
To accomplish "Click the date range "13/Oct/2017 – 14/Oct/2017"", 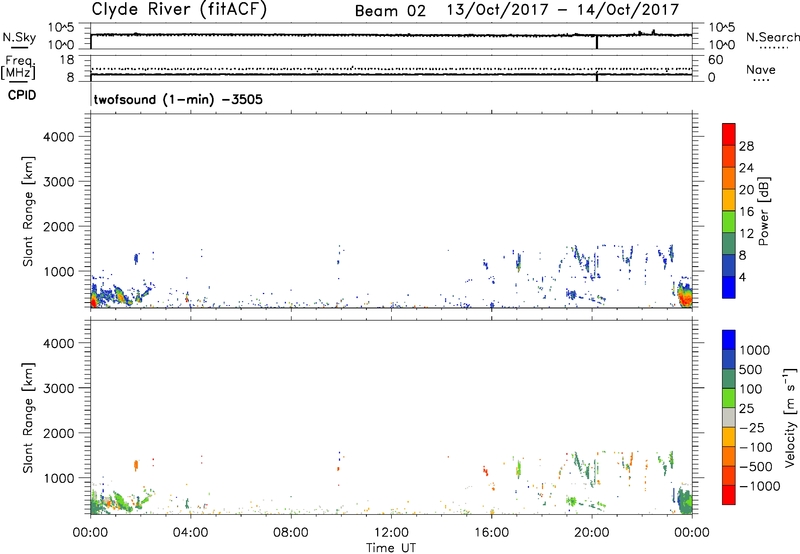I will pyautogui.click(x=563, y=10).
